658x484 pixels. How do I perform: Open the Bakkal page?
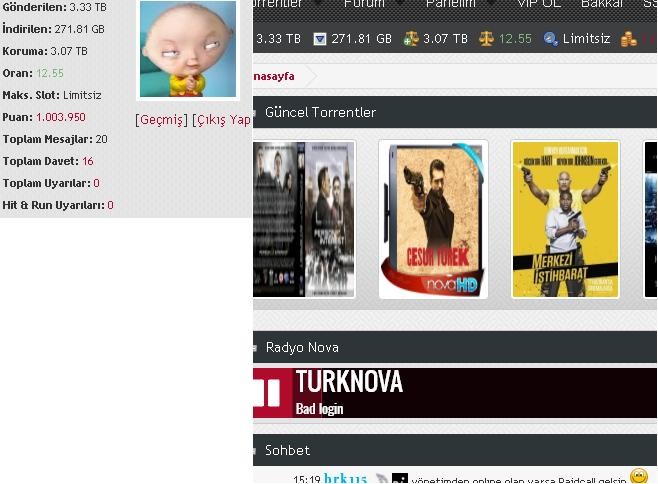coord(602,4)
